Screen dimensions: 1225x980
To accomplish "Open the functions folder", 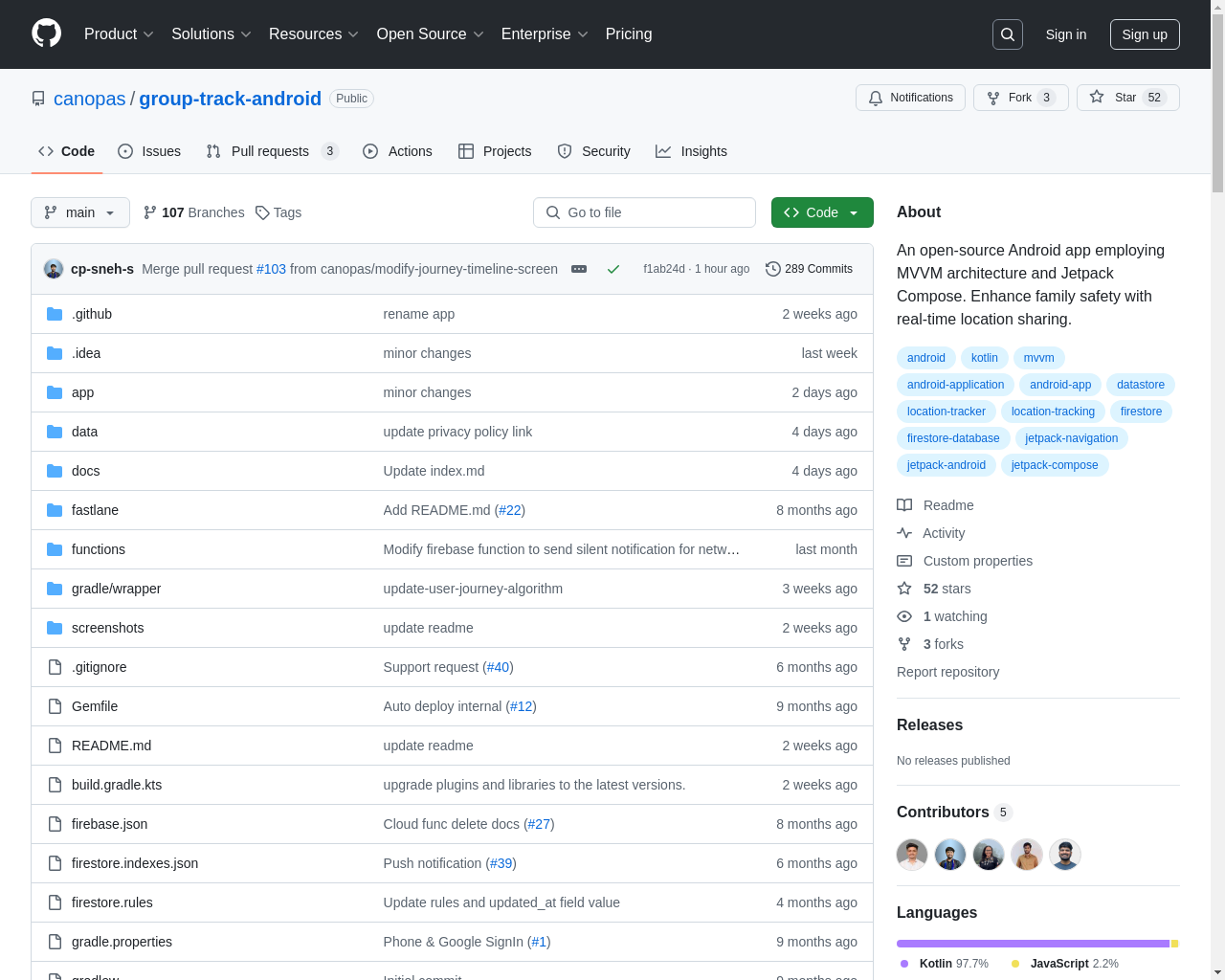I will click(99, 549).
